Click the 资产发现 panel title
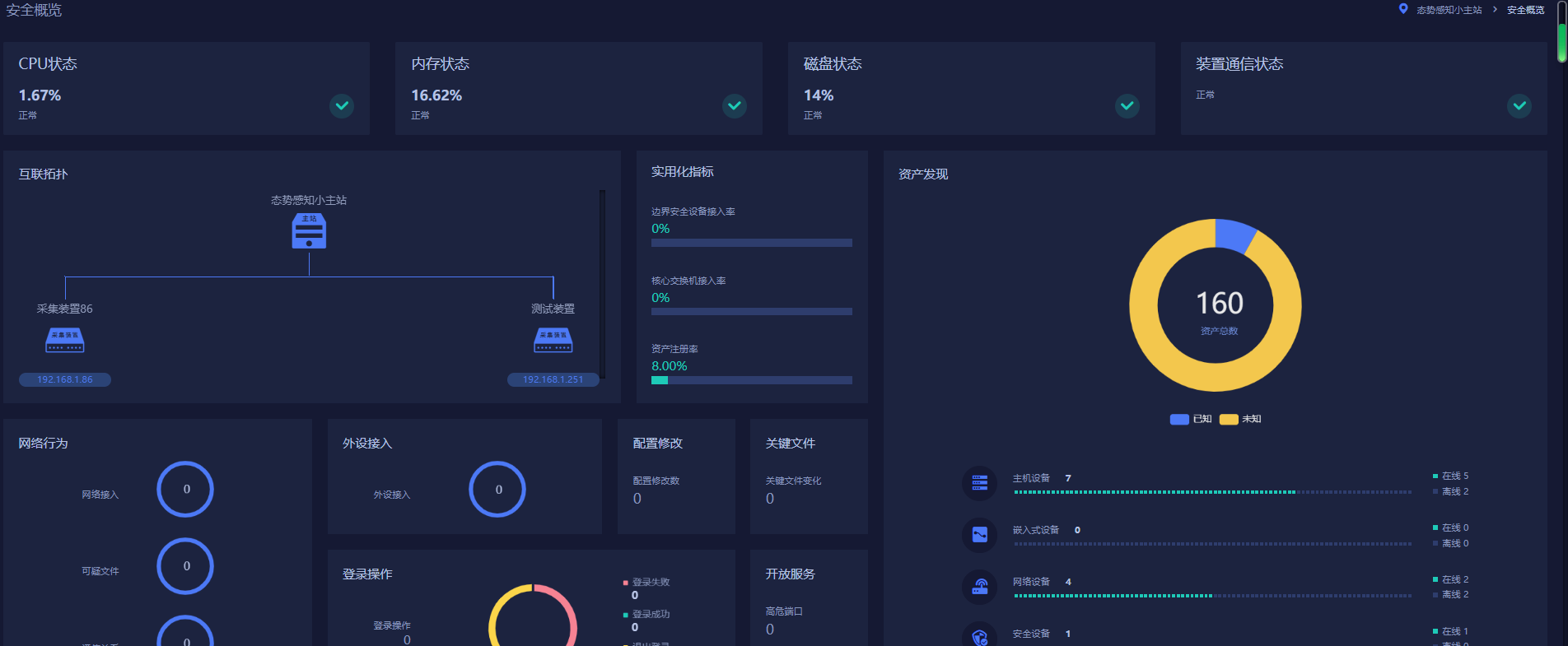Screen dimensions: 1568x646 pyautogui.click(x=923, y=174)
